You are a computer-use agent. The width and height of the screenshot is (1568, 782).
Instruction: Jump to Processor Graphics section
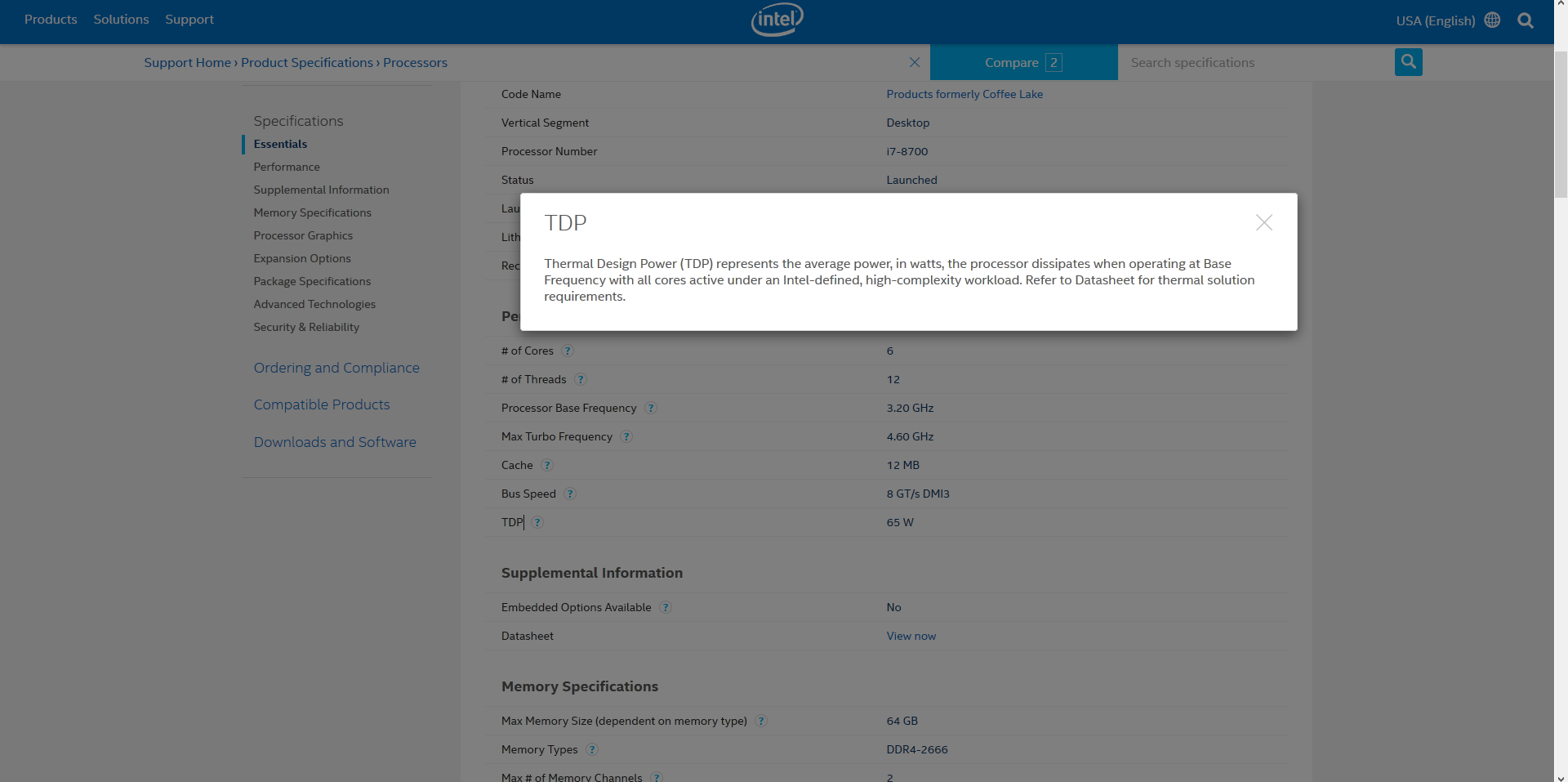click(x=303, y=235)
